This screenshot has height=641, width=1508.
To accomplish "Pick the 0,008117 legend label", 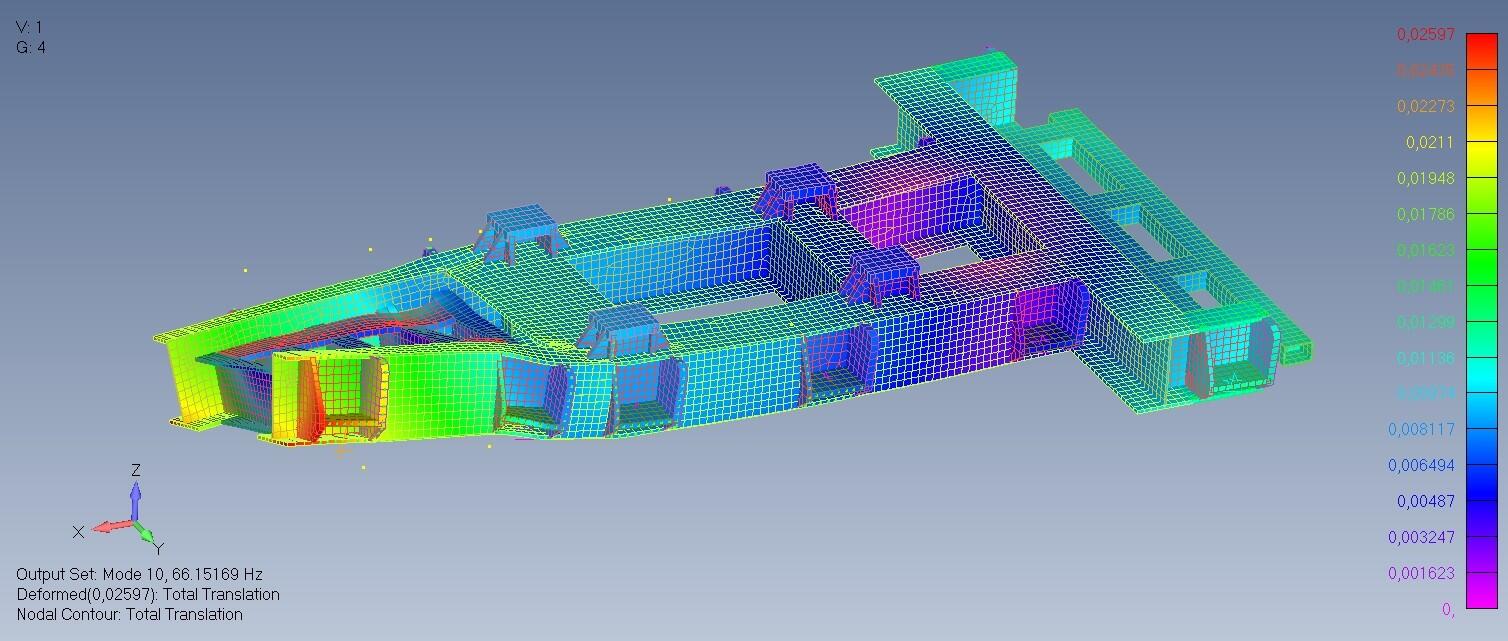I will pyautogui.click(x=1421, y=430).
